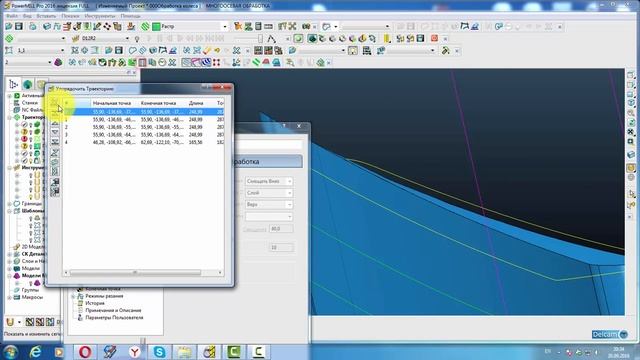
Task: Open Yandex browser from the taskbar
Action: tap(135, 351)
